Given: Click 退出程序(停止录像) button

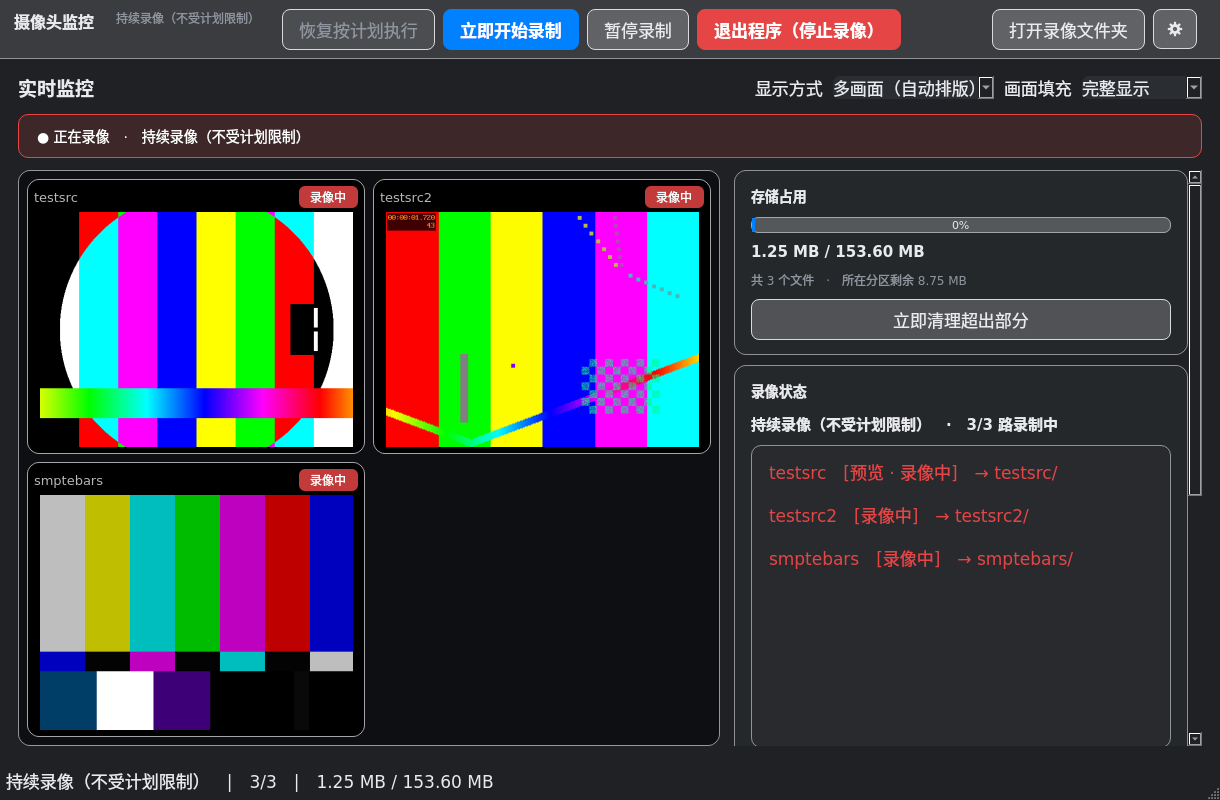Looking at the screenshot, I should pos(799,30).
